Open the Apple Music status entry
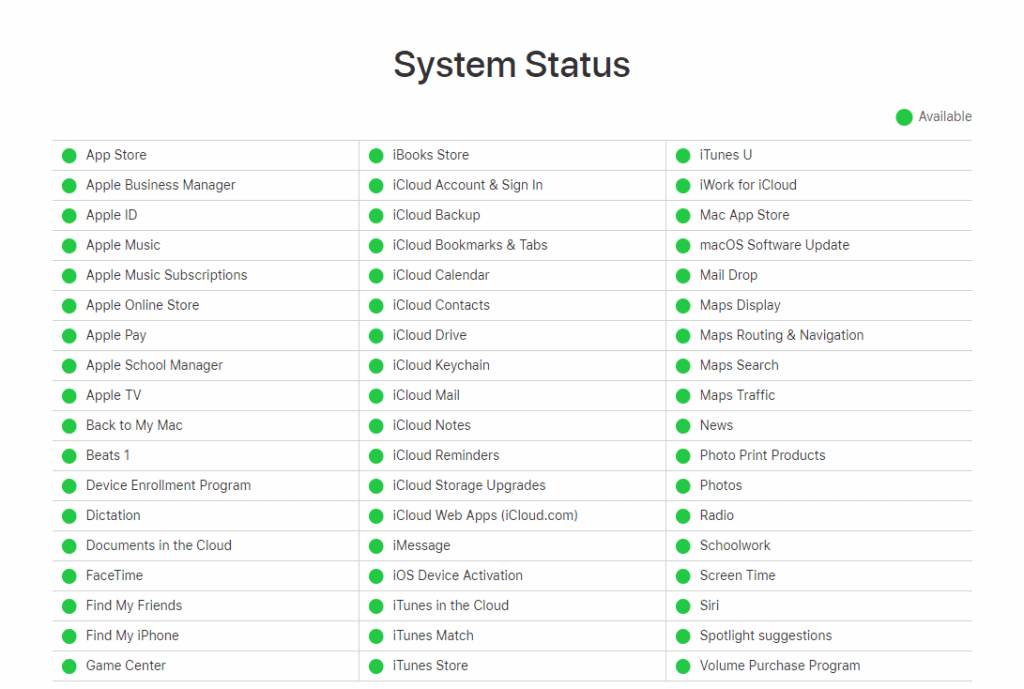The image size is (1024, 689). (x=123, y=245)
